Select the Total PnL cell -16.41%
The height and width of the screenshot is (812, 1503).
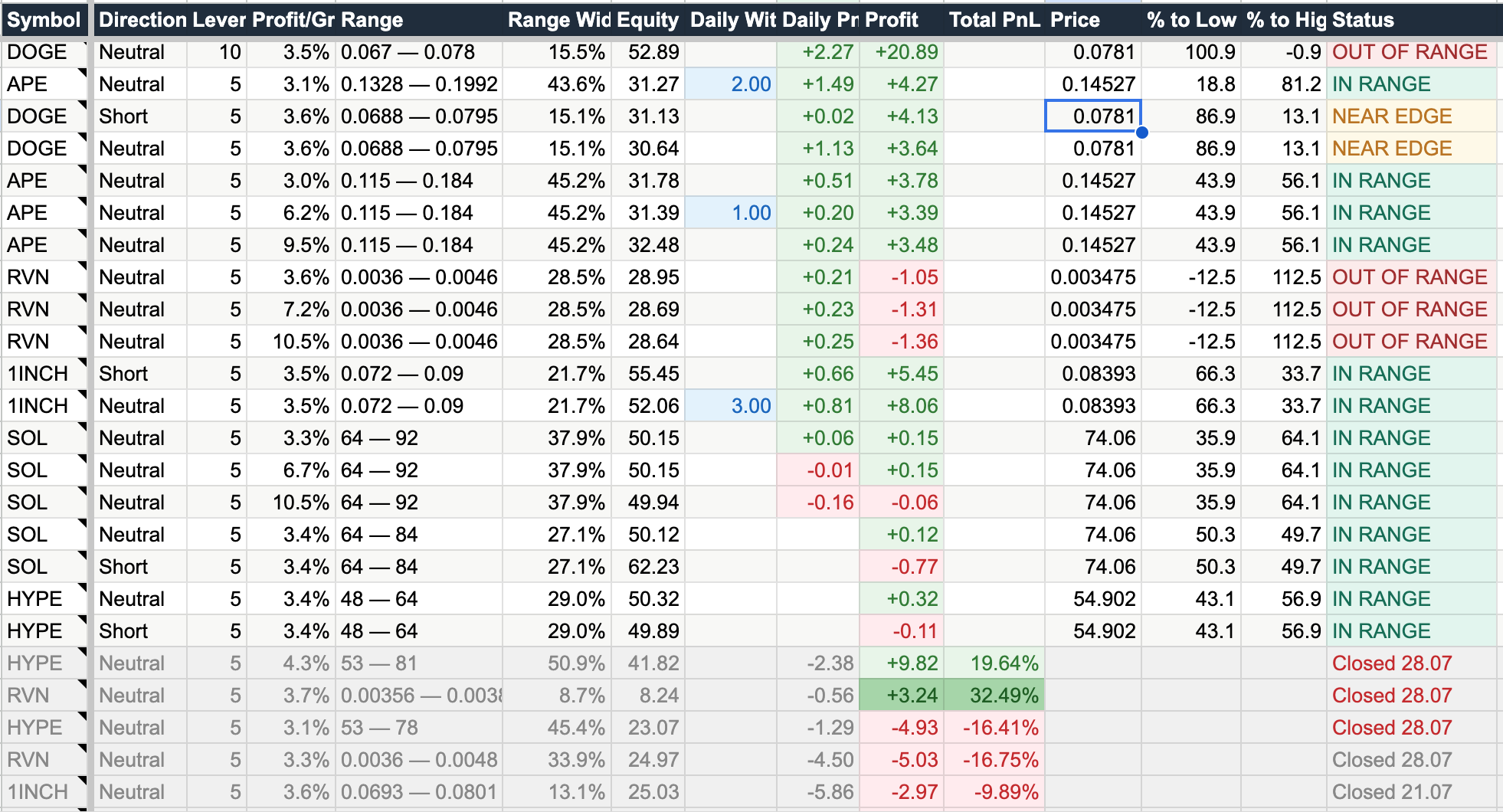tap(994, 728)
